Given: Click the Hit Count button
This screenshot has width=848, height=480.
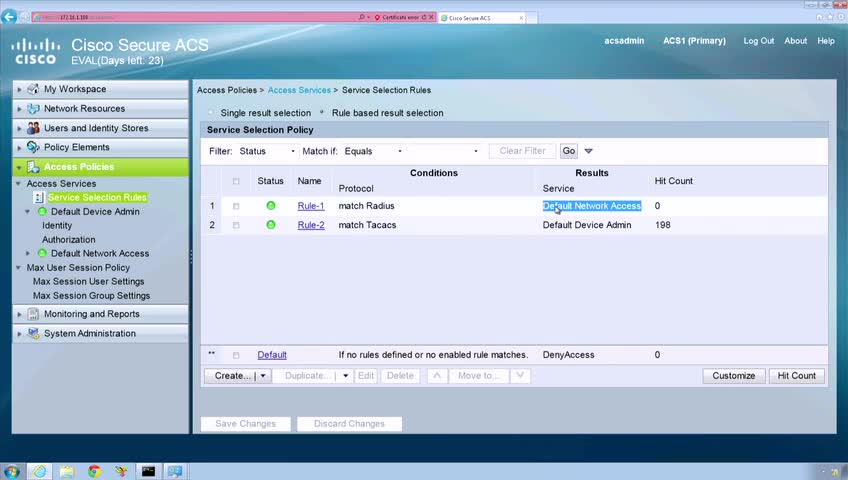Looking at the screenshot, I should pyautogui.click(x=797, y=376).
